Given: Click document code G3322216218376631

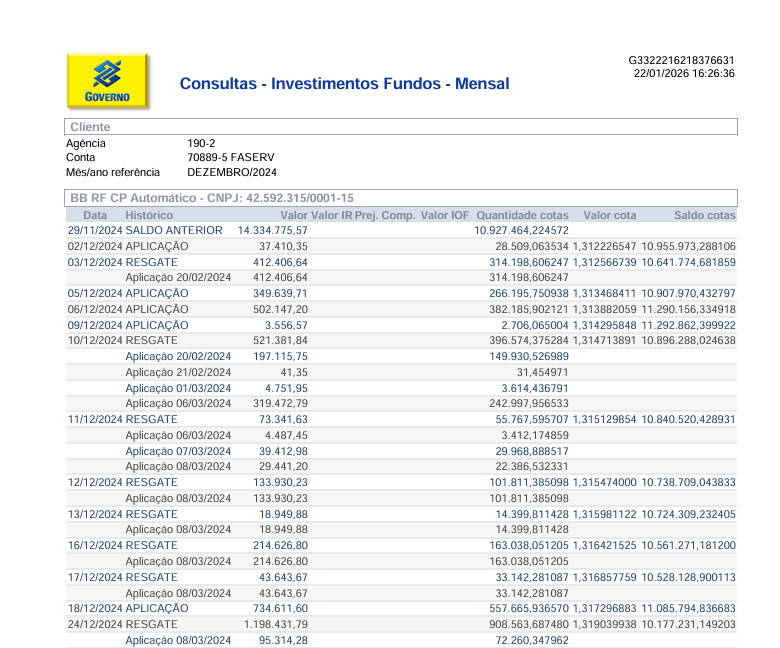Looking at the screenshot, I should coord(681,61).
